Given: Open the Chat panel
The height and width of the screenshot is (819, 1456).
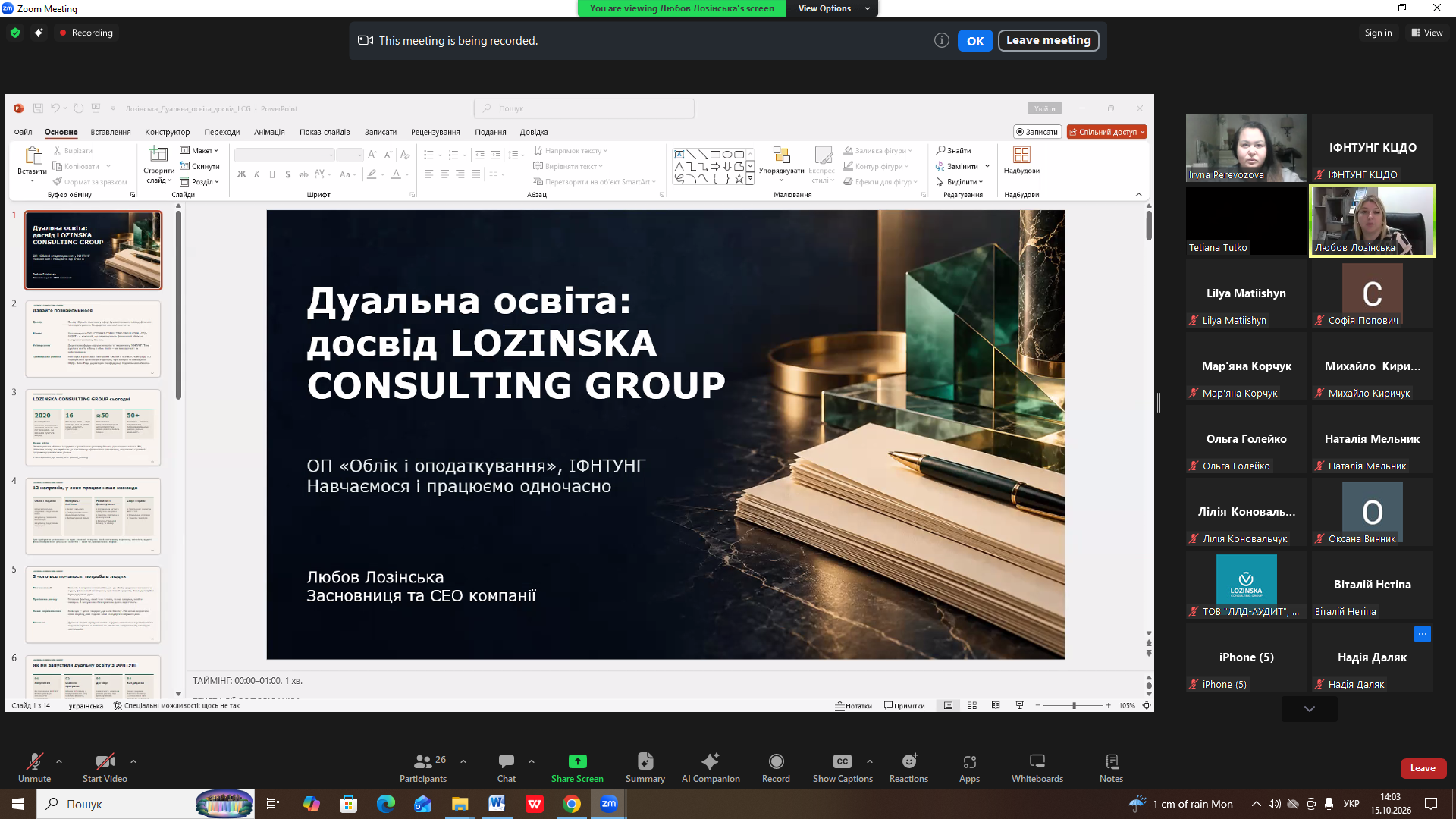Looking at the screenshot, I should [x=507, y=767].
